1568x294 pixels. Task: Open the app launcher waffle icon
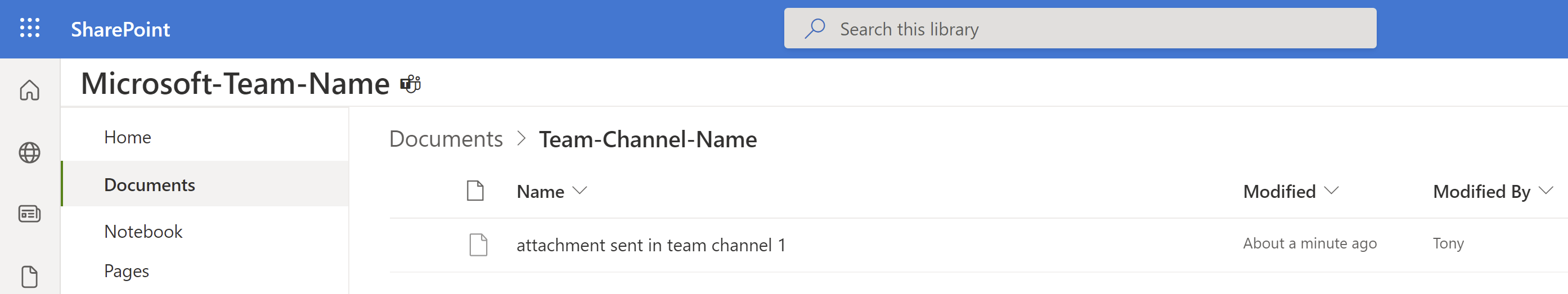(29, 29)
